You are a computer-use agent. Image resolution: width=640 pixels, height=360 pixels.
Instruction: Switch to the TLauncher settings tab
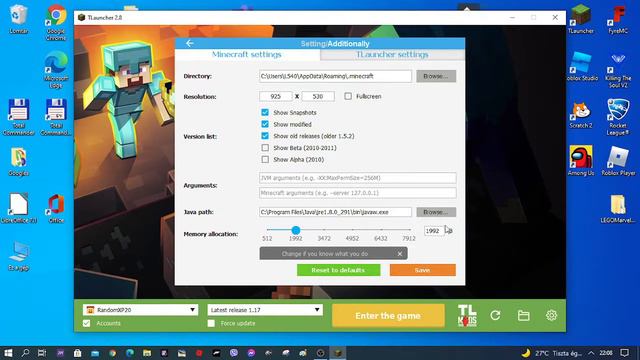point(392,55)
